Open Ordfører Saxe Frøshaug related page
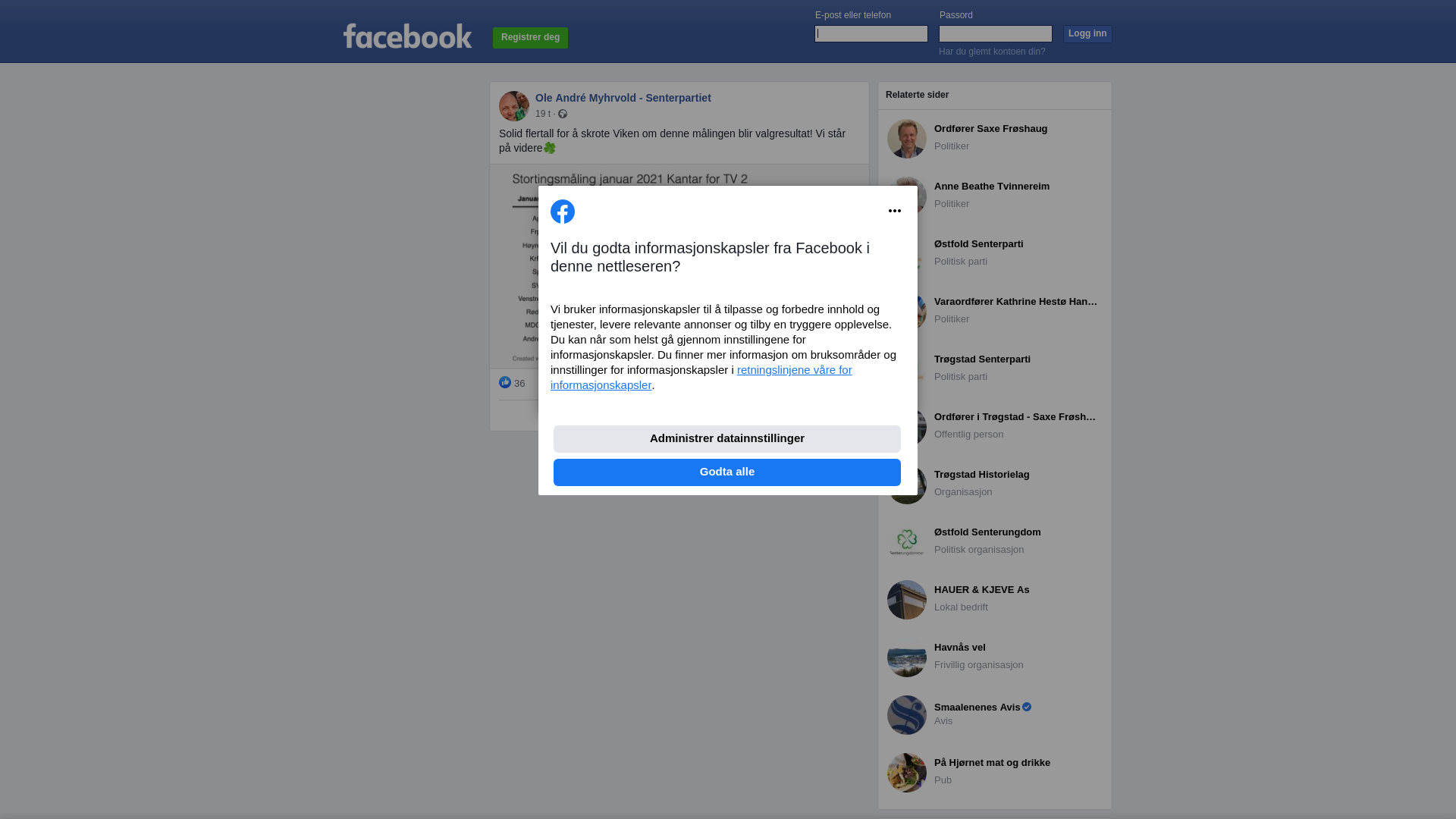This screenshot has width=1456, height=819. 990,129
